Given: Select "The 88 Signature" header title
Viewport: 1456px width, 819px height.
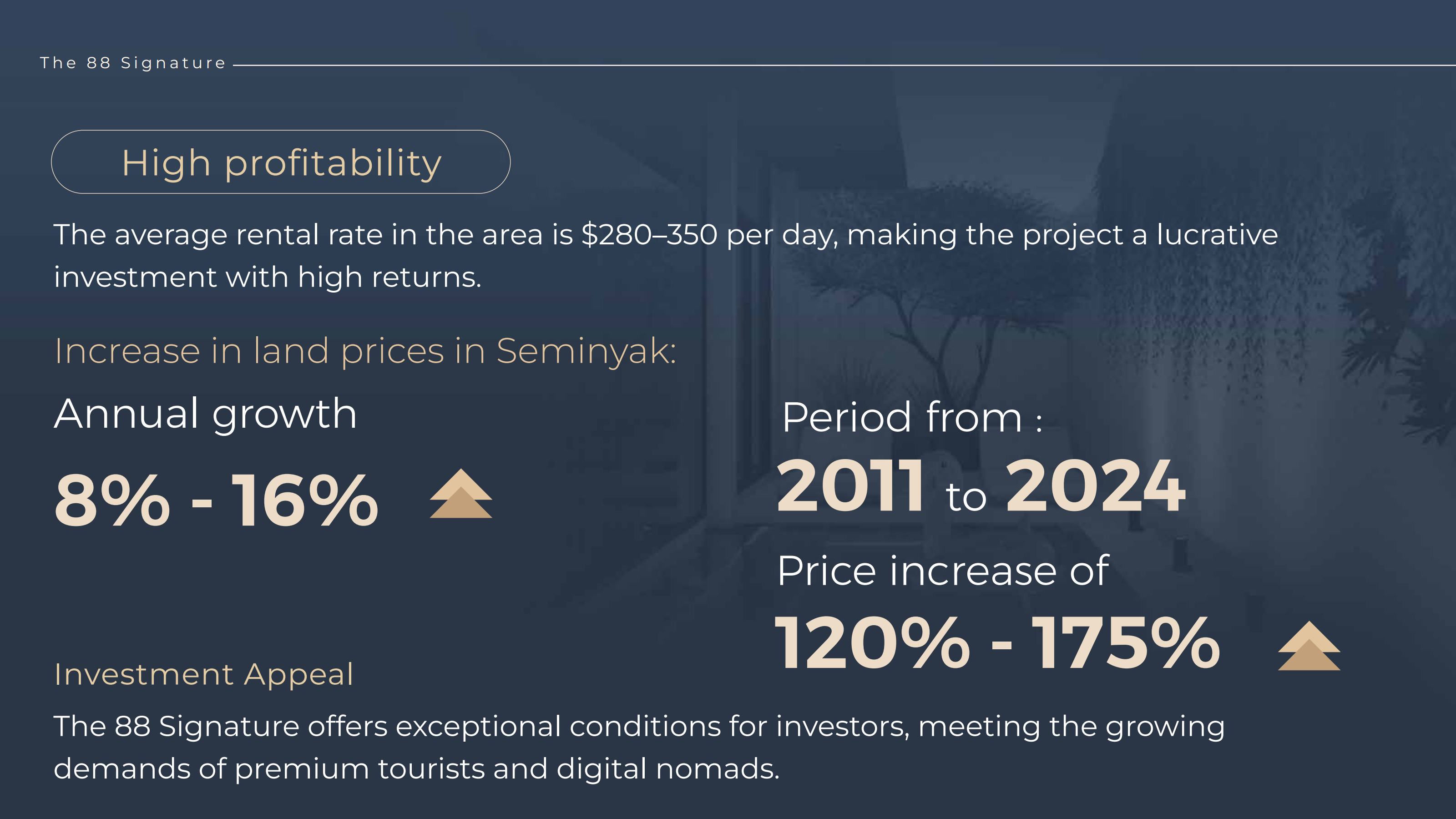Looking at the screenshot, I should tap(133, 63).
